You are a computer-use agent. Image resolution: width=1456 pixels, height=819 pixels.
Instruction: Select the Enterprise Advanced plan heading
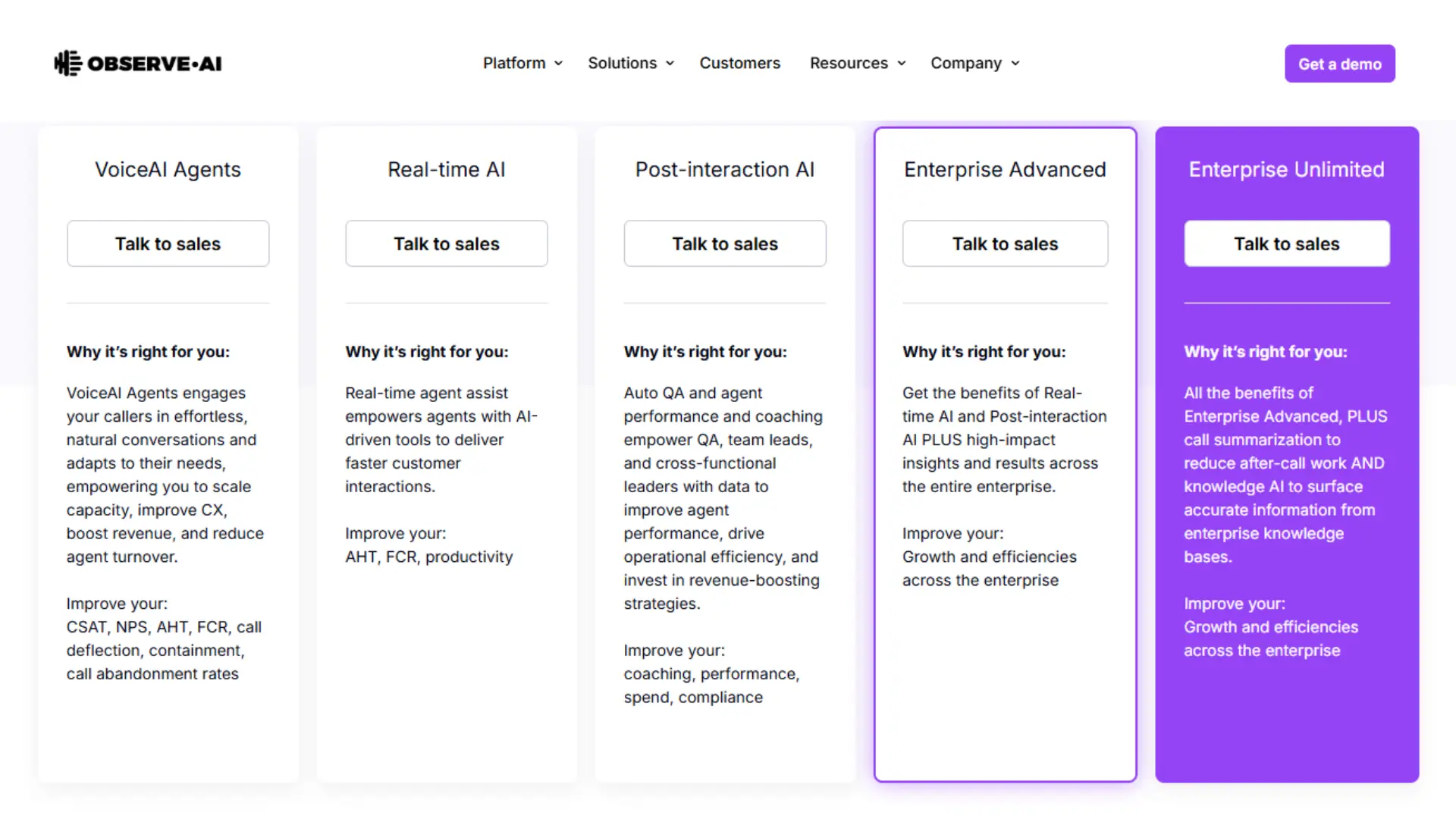pyautogui.click(x=1005, y=169)
